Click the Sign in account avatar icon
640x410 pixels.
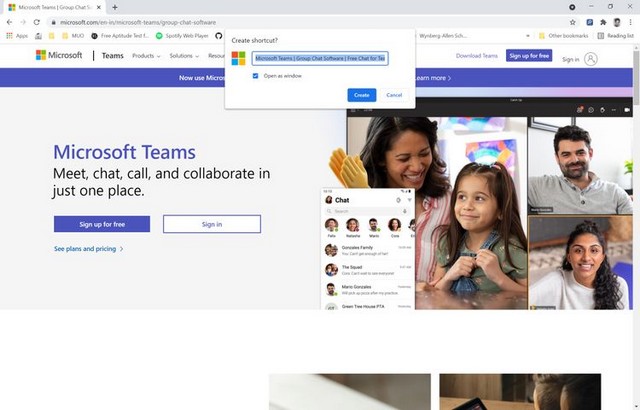pos(591,59)
